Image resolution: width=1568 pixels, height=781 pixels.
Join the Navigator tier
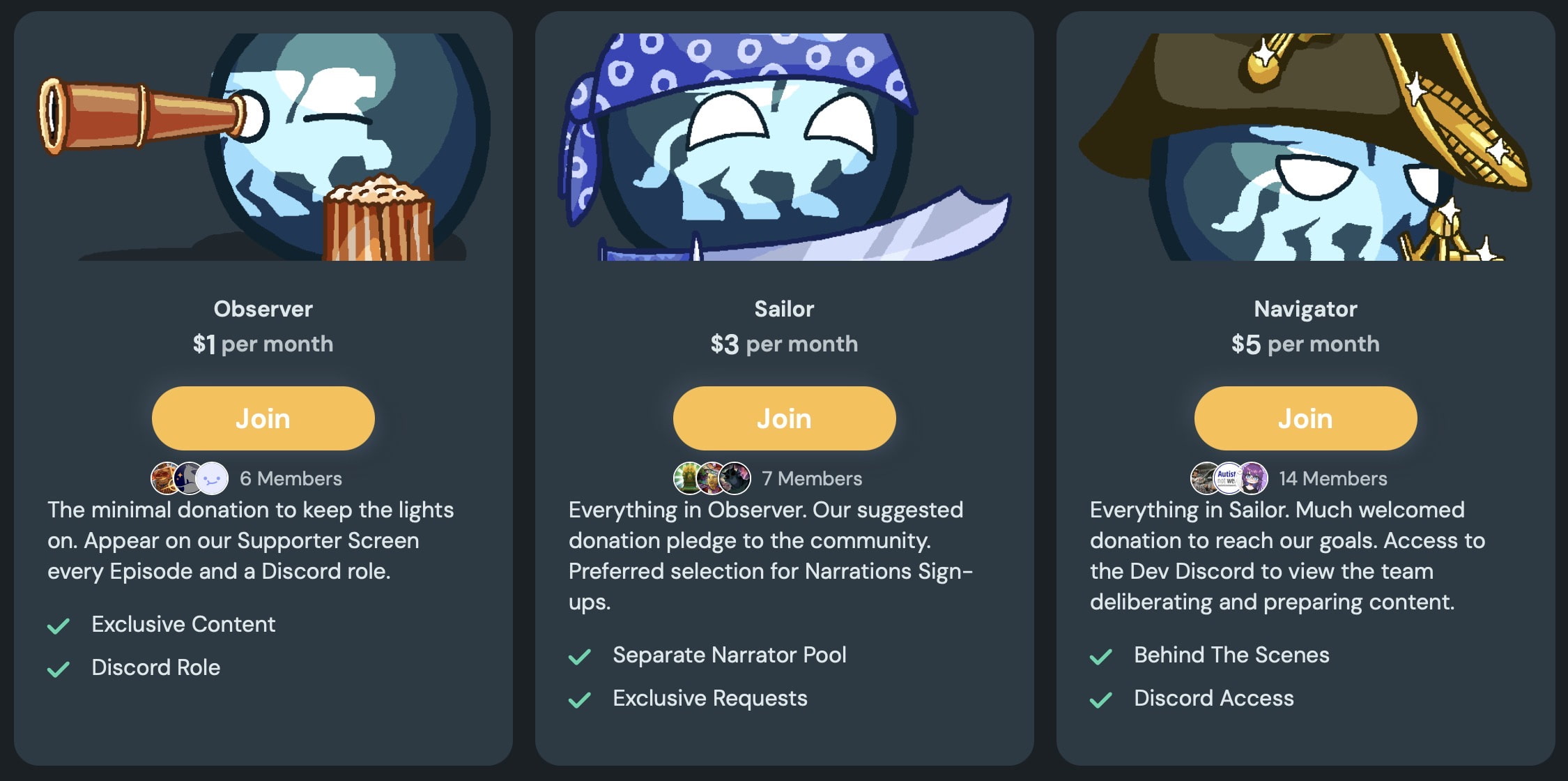point(1304,418)
